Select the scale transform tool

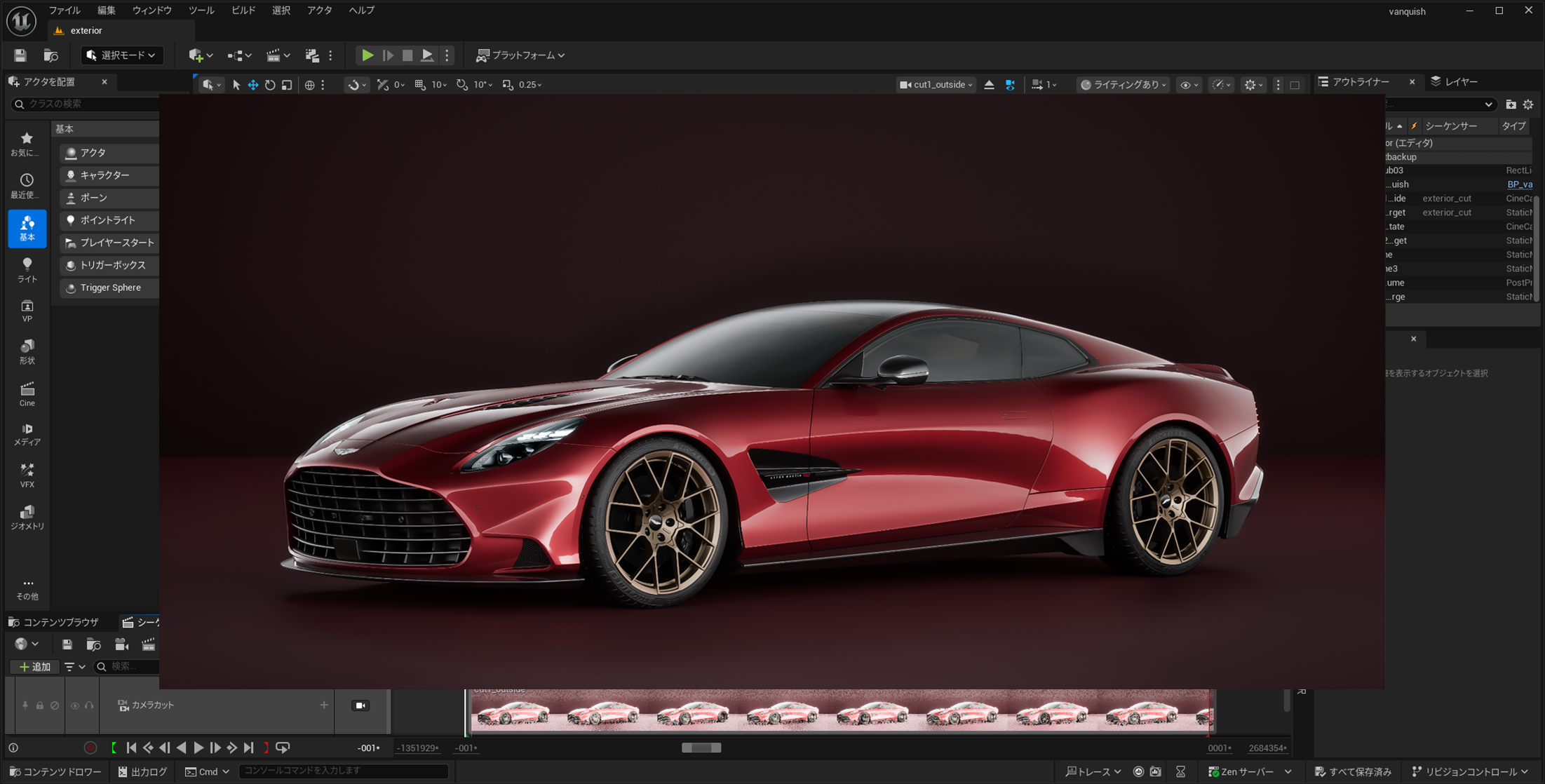pyautogui.click(x=287, y=85)
